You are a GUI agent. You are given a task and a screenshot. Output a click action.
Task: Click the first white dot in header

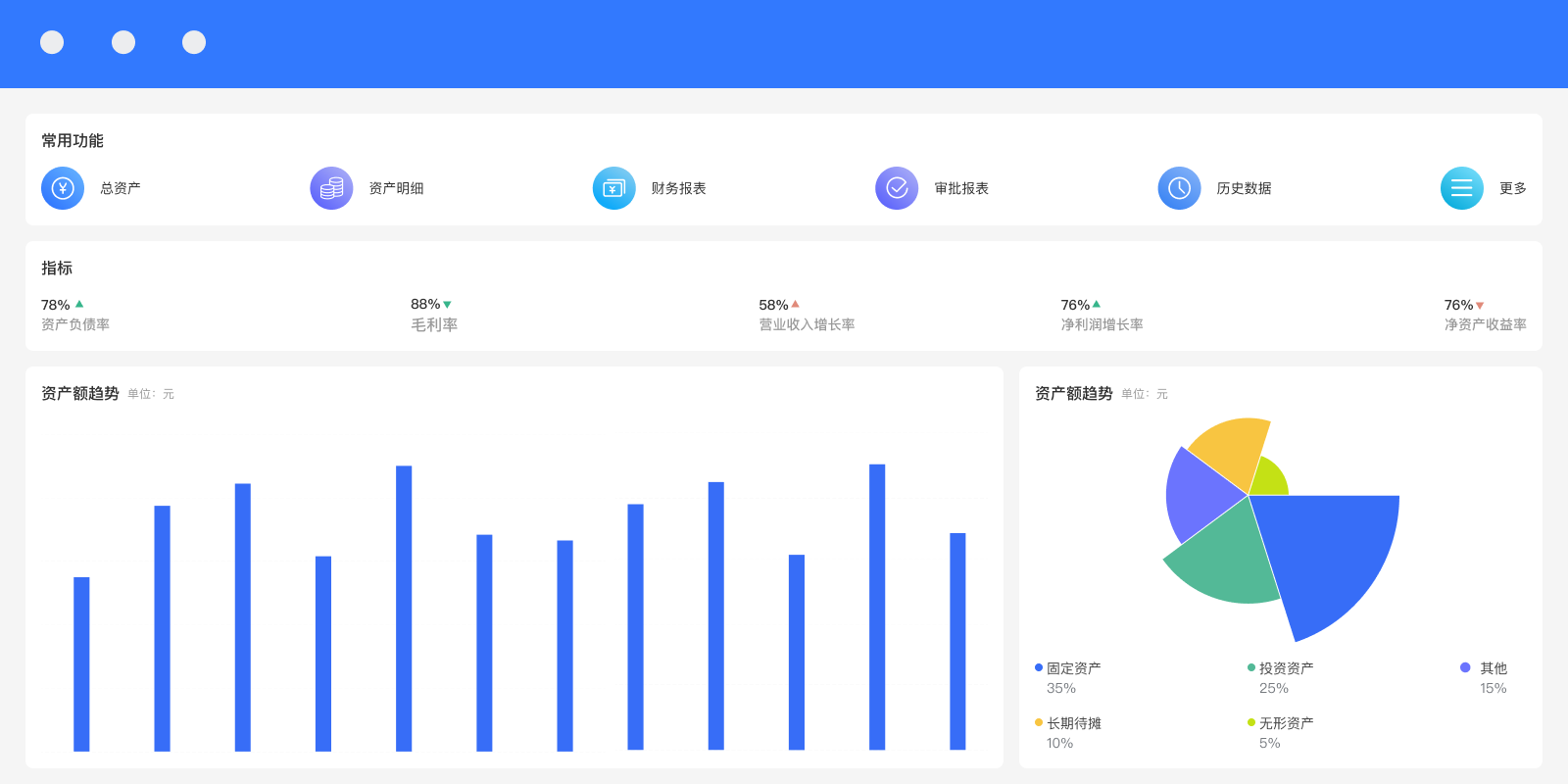point(52,42)
